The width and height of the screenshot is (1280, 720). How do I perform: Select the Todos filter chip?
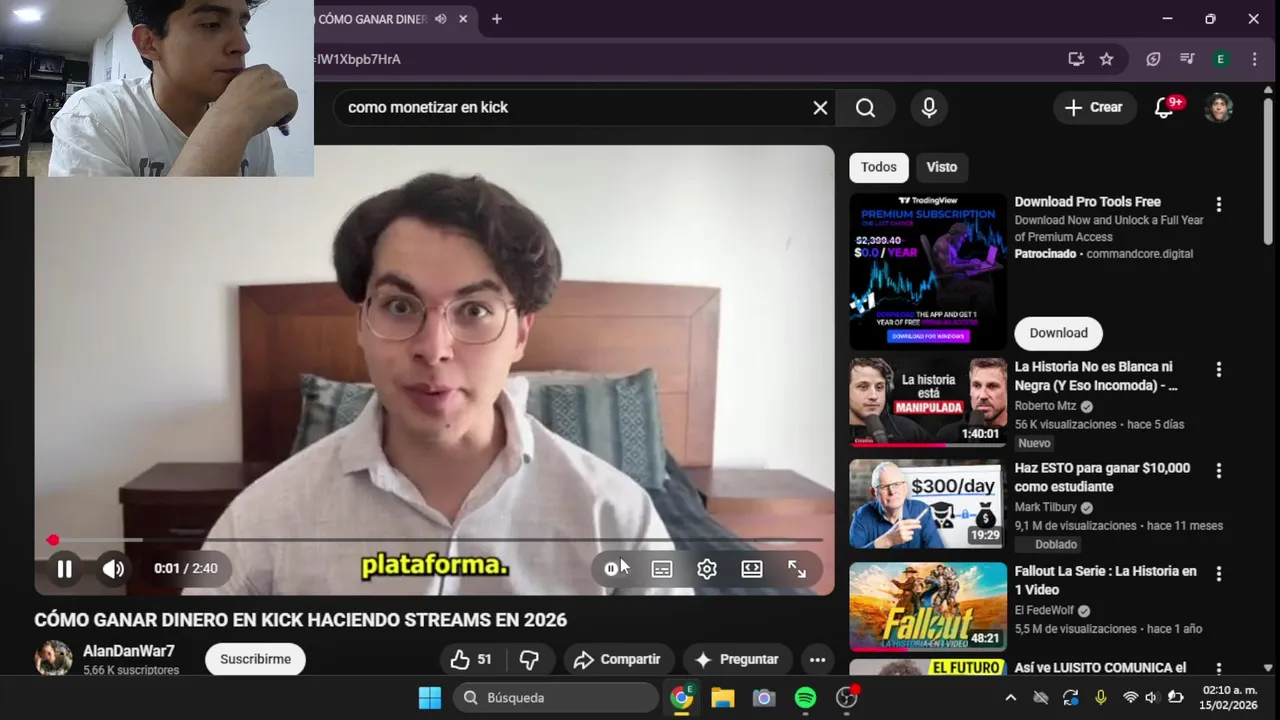click(879, 167)
